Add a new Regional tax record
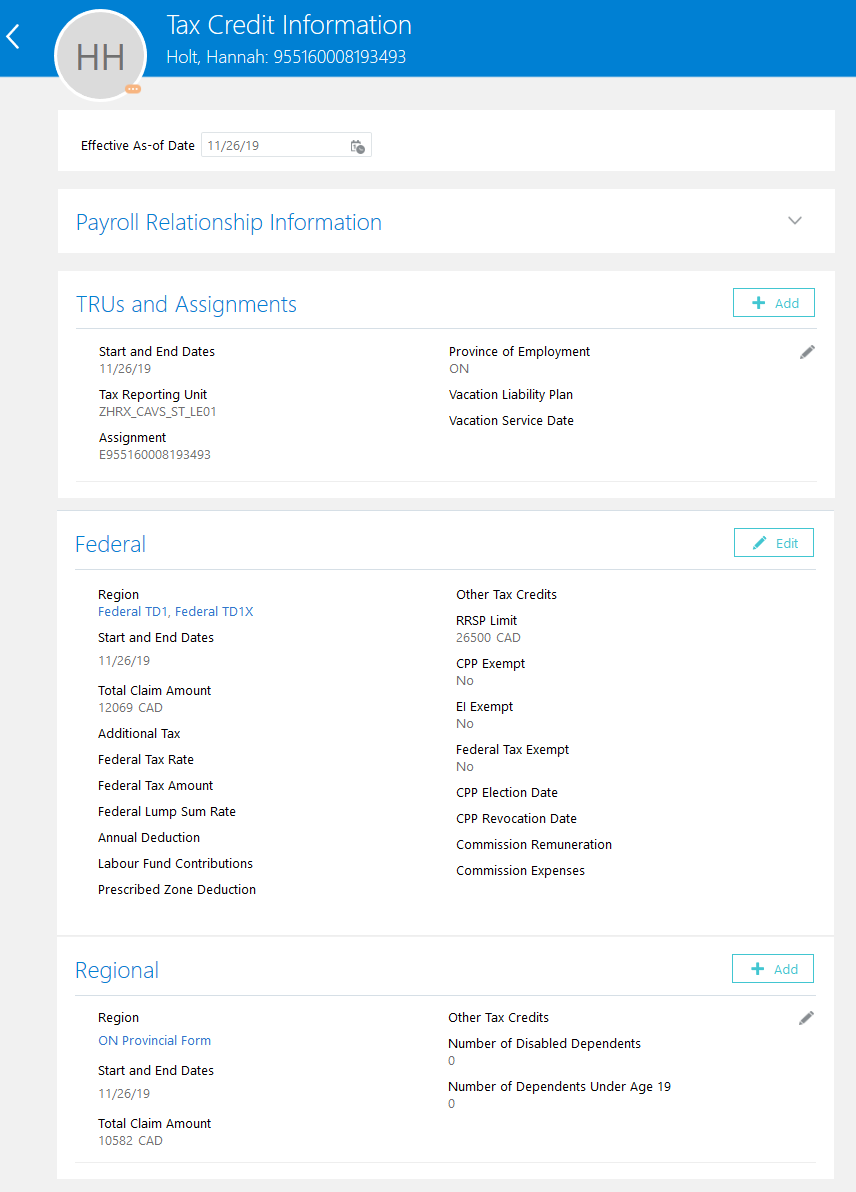 pyautogui.click(x=772, y=969)
